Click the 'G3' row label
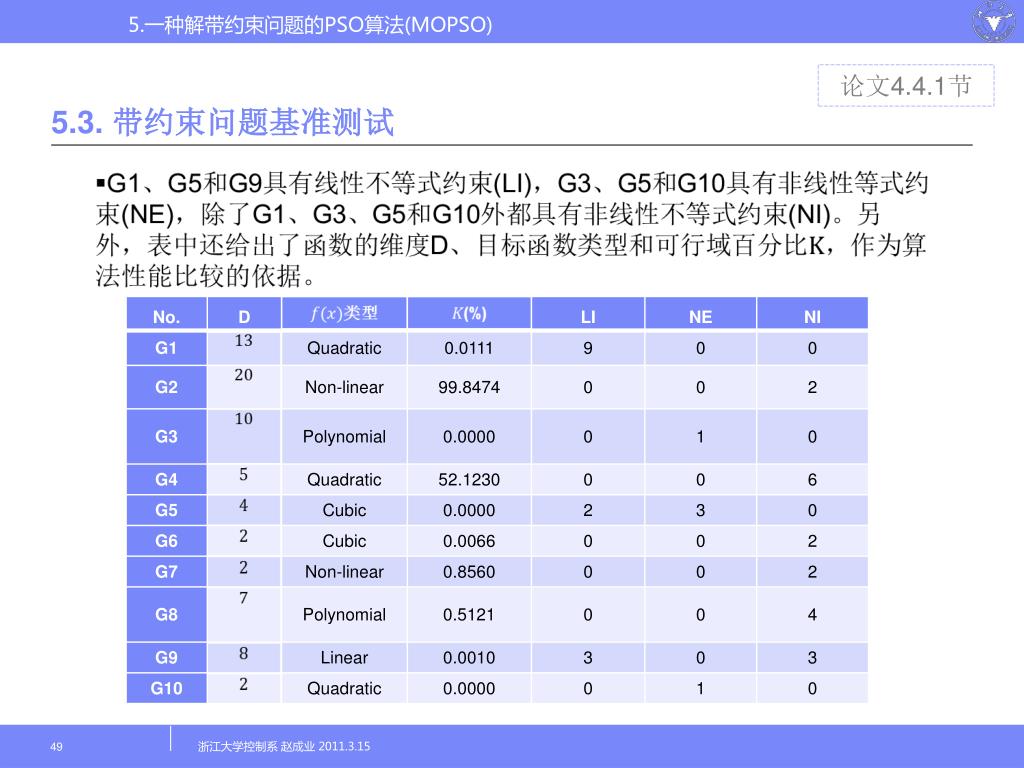 [166, 436]
